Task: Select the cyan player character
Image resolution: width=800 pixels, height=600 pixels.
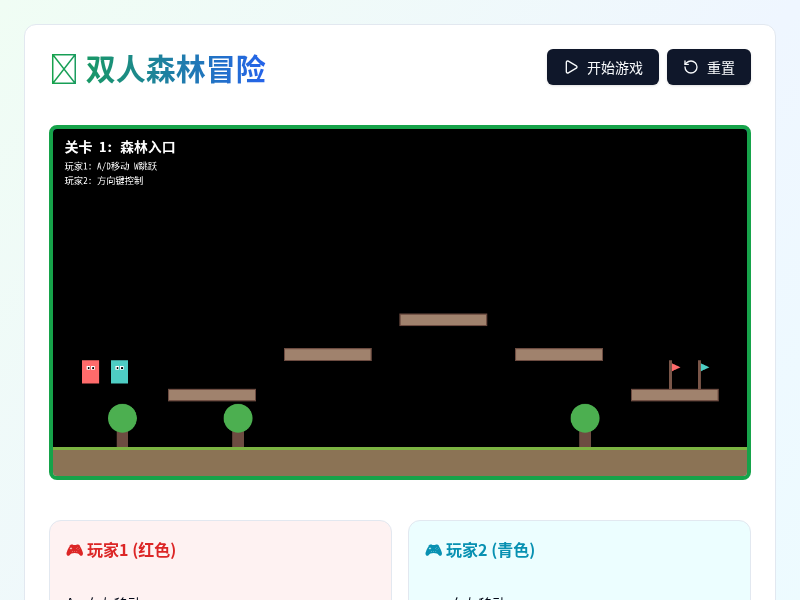Action: (119, 371)
